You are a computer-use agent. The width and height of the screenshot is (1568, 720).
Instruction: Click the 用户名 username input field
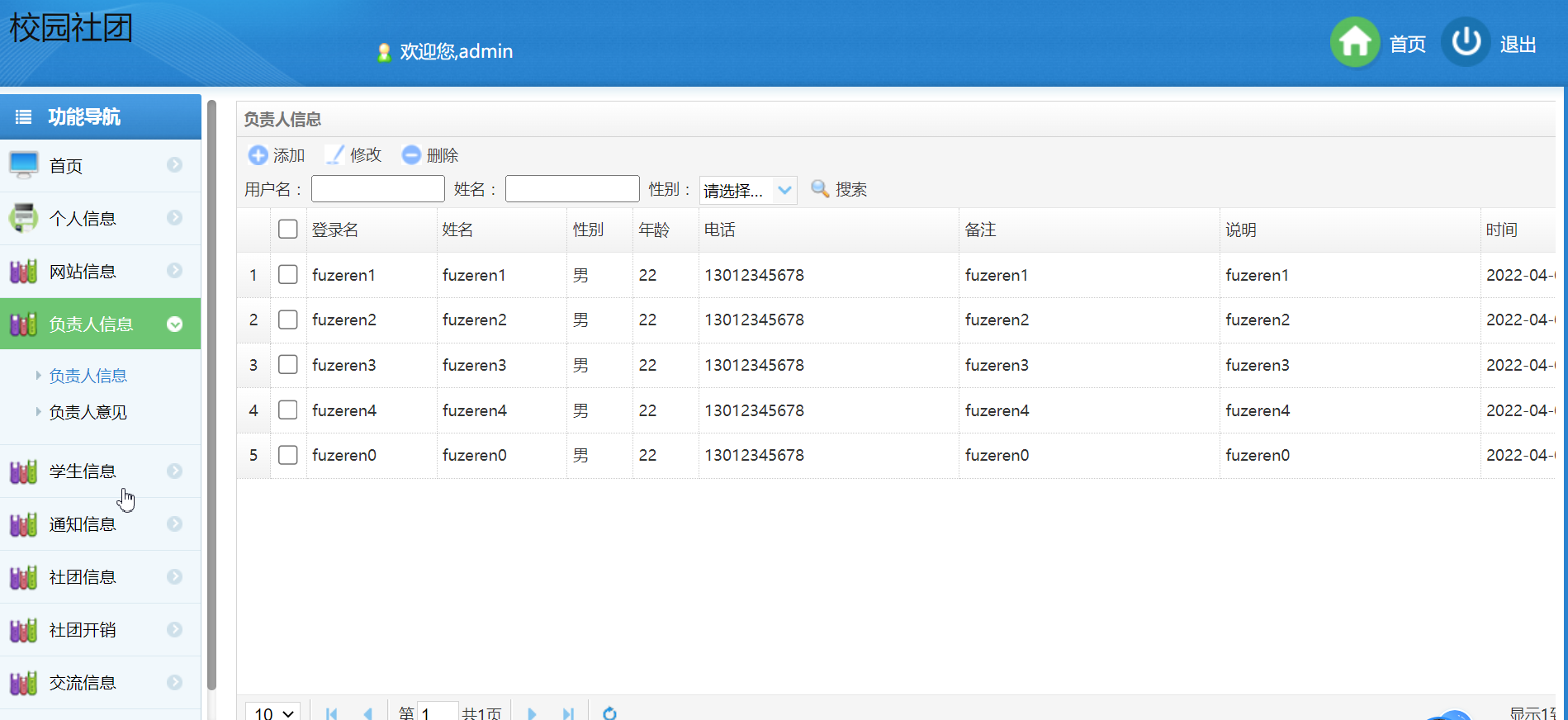click(377, 189)
